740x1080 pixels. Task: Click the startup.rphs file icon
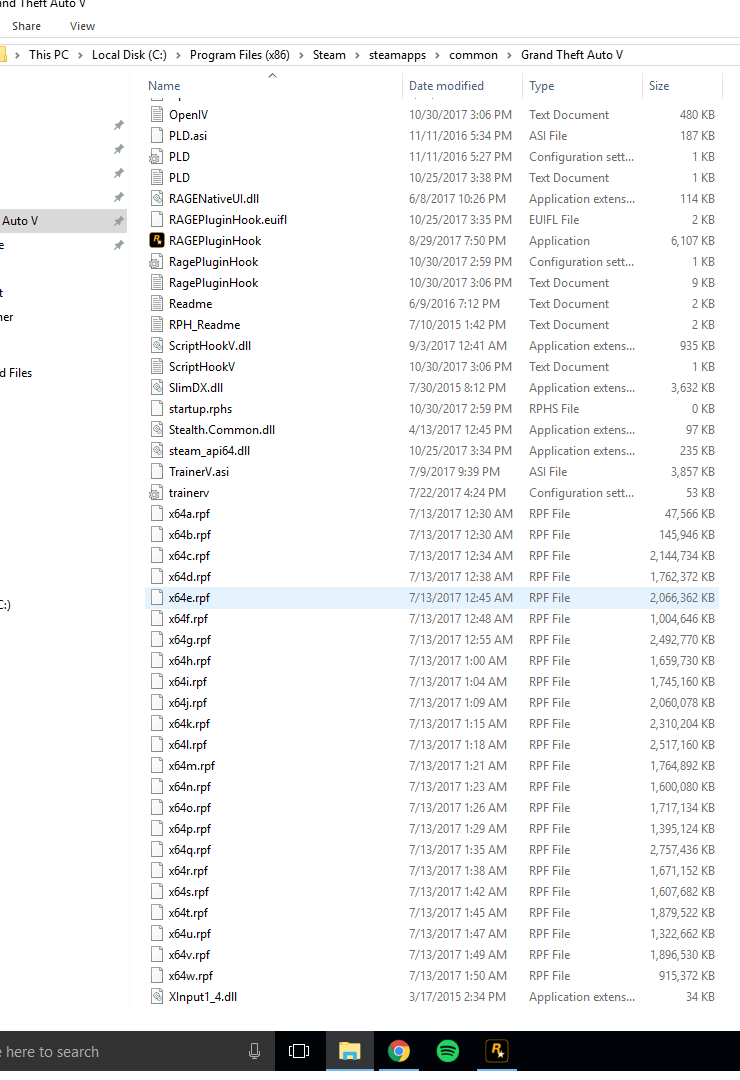pos(157,408)
